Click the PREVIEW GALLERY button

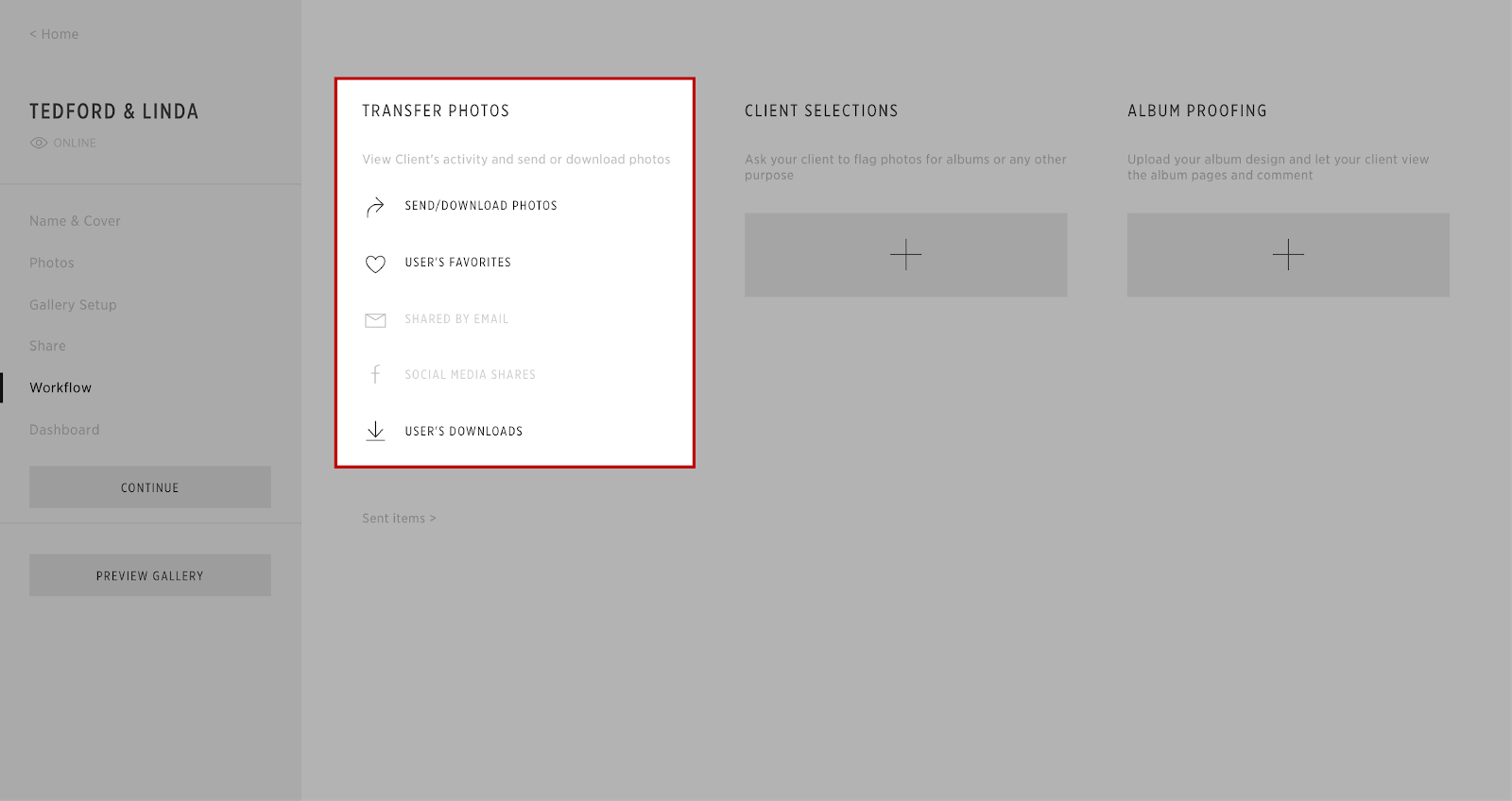(150, 575)
